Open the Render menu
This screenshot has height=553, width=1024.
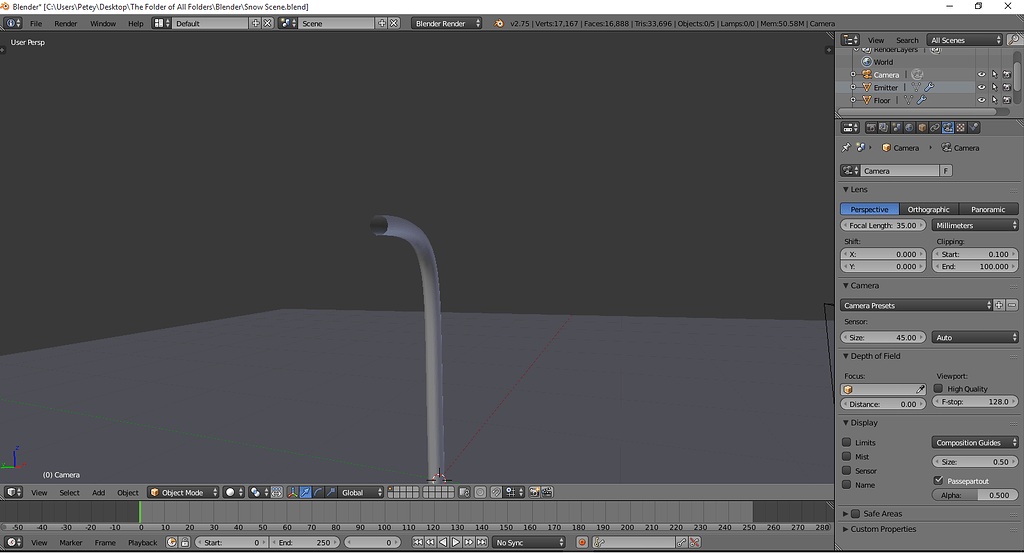(65, 24)
